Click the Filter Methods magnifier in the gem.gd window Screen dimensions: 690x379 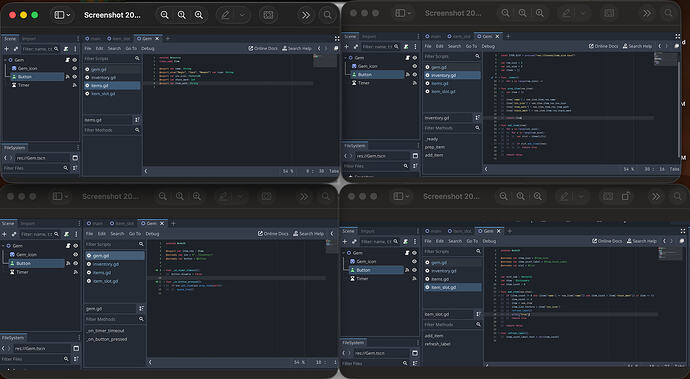[x=141, y=319]
